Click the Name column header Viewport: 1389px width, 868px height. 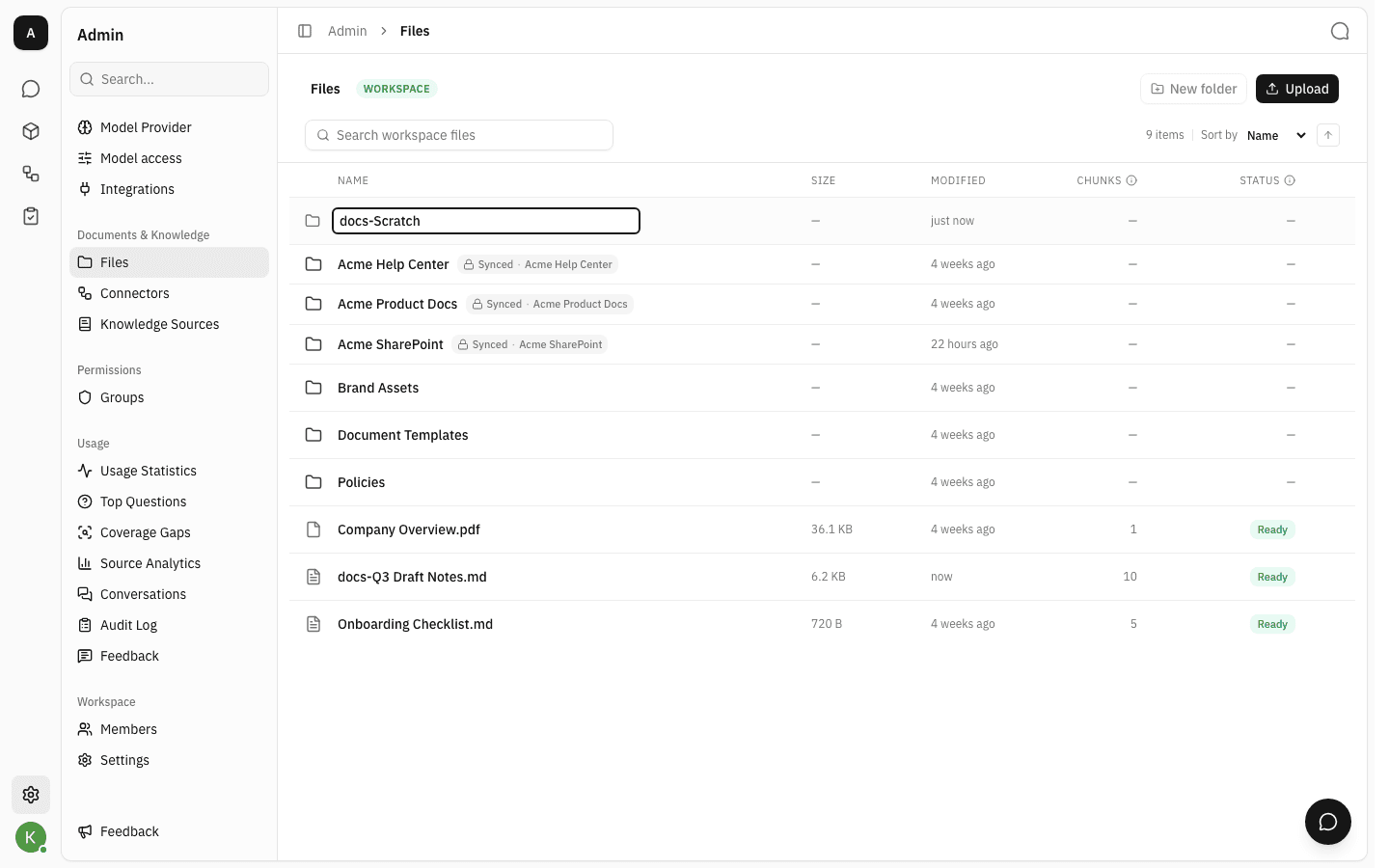click(x=353, y=180)
